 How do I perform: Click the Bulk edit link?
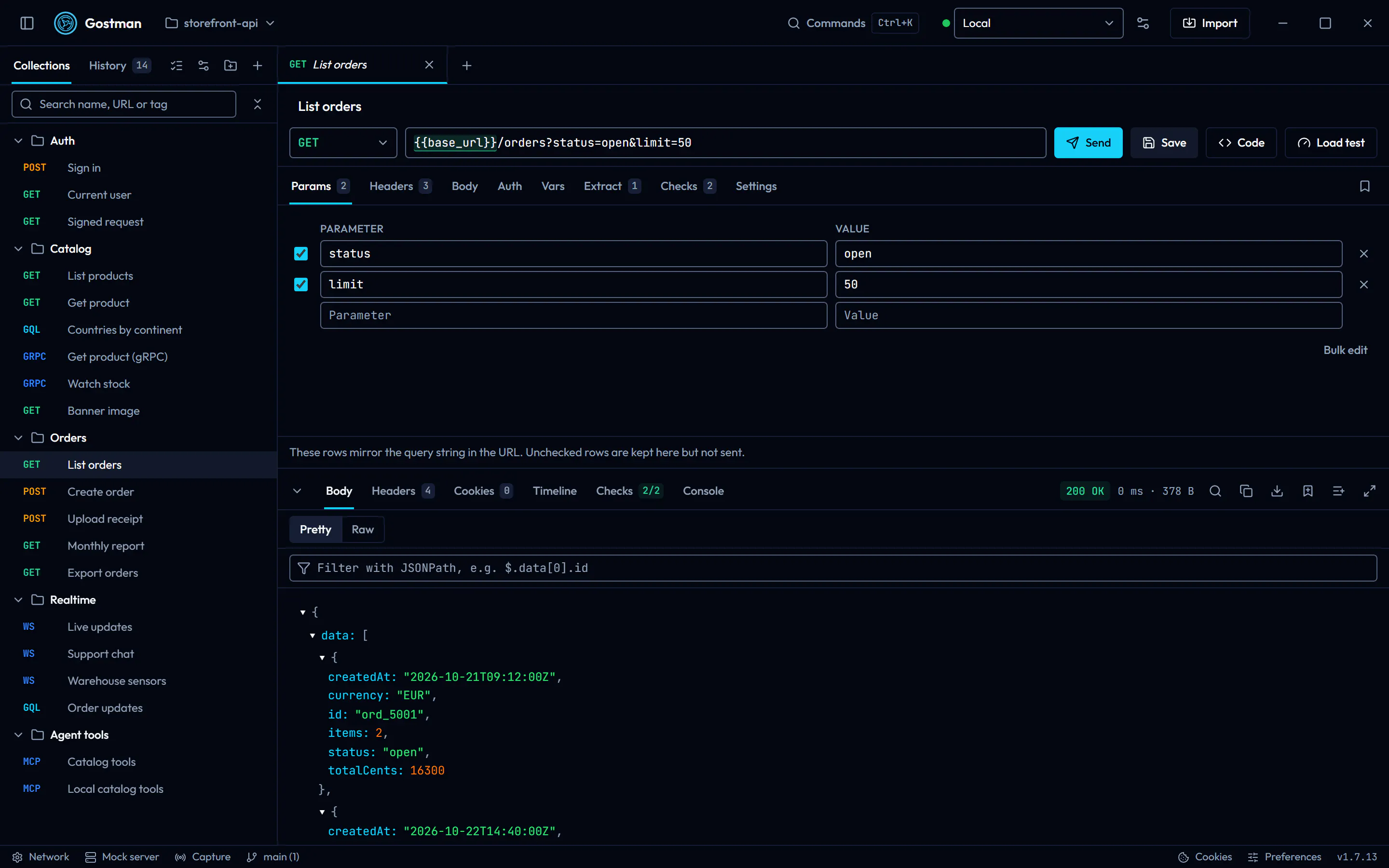1345,350
